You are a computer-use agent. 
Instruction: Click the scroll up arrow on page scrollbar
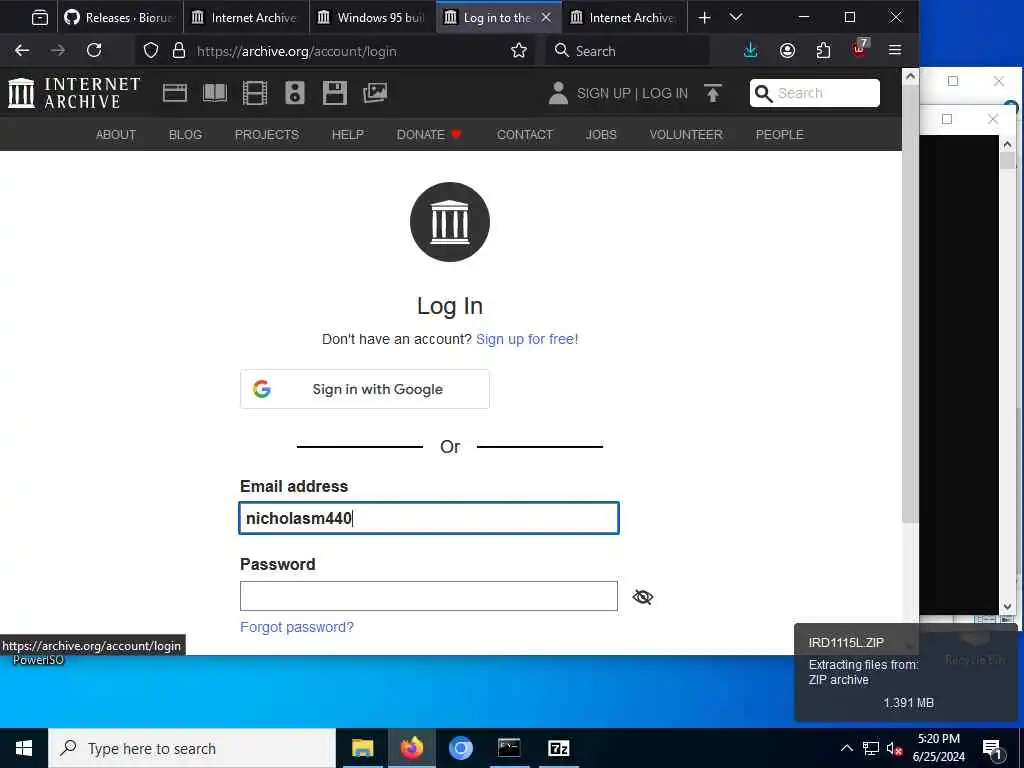[910, 76]
